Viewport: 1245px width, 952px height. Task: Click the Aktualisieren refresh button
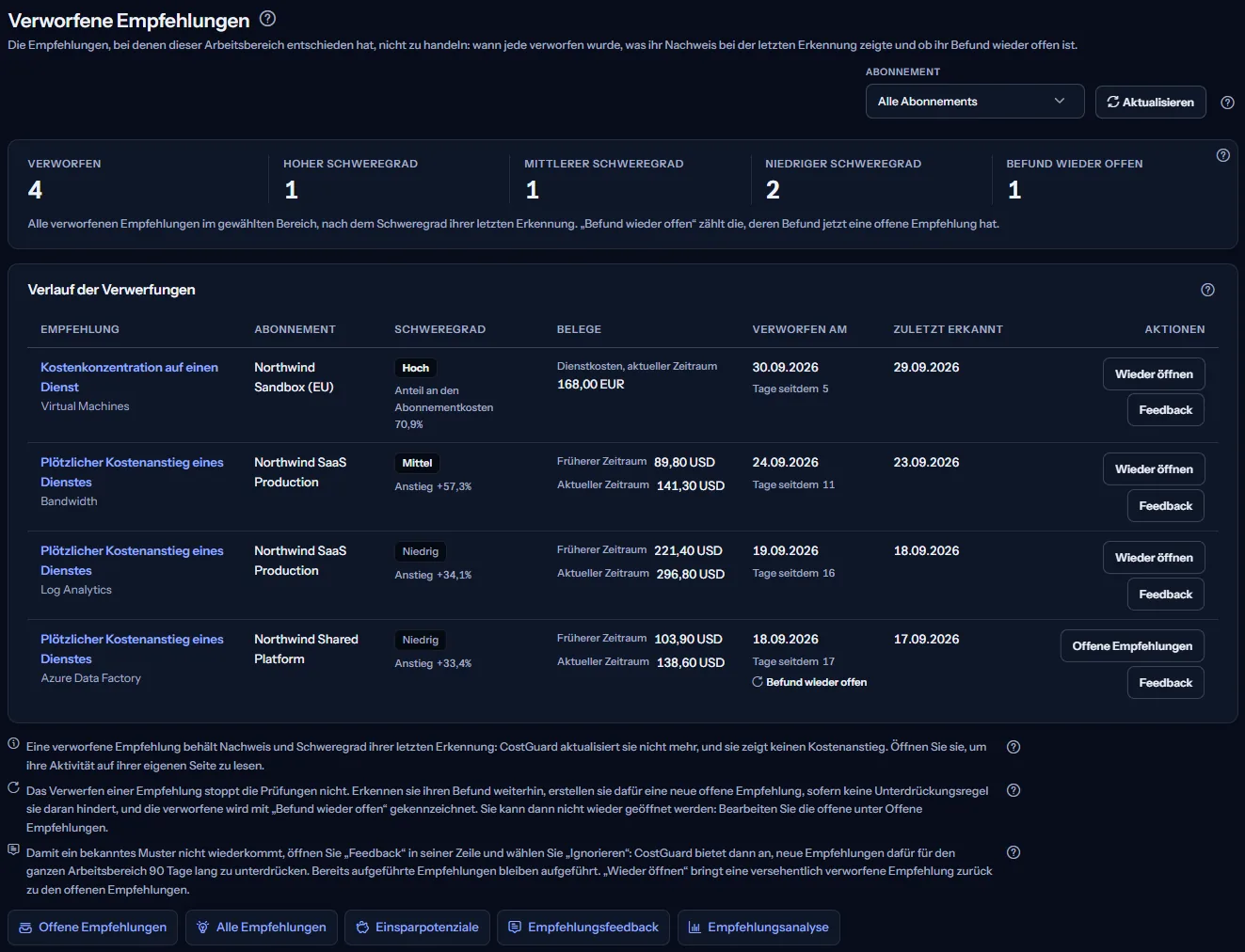coord(1150,102)
